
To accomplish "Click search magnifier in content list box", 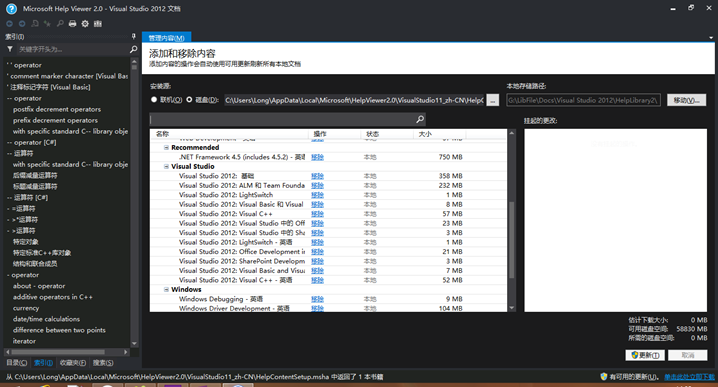I will click(x=420, y=120).
